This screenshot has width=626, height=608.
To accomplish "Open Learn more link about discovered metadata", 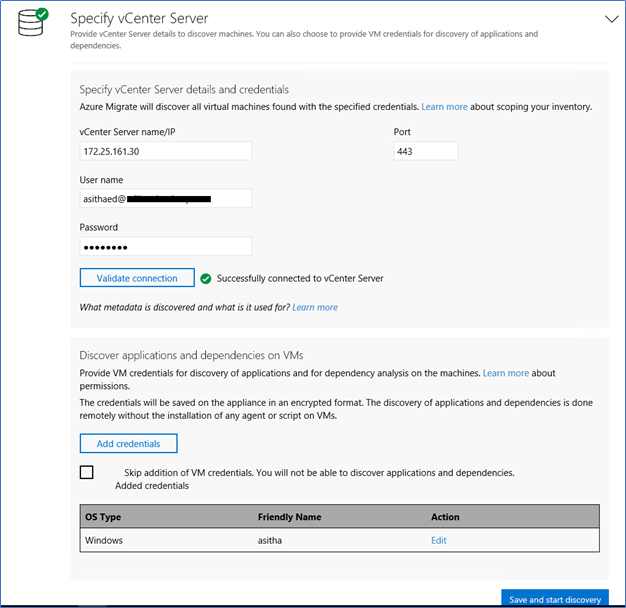I will coord(315,307).
